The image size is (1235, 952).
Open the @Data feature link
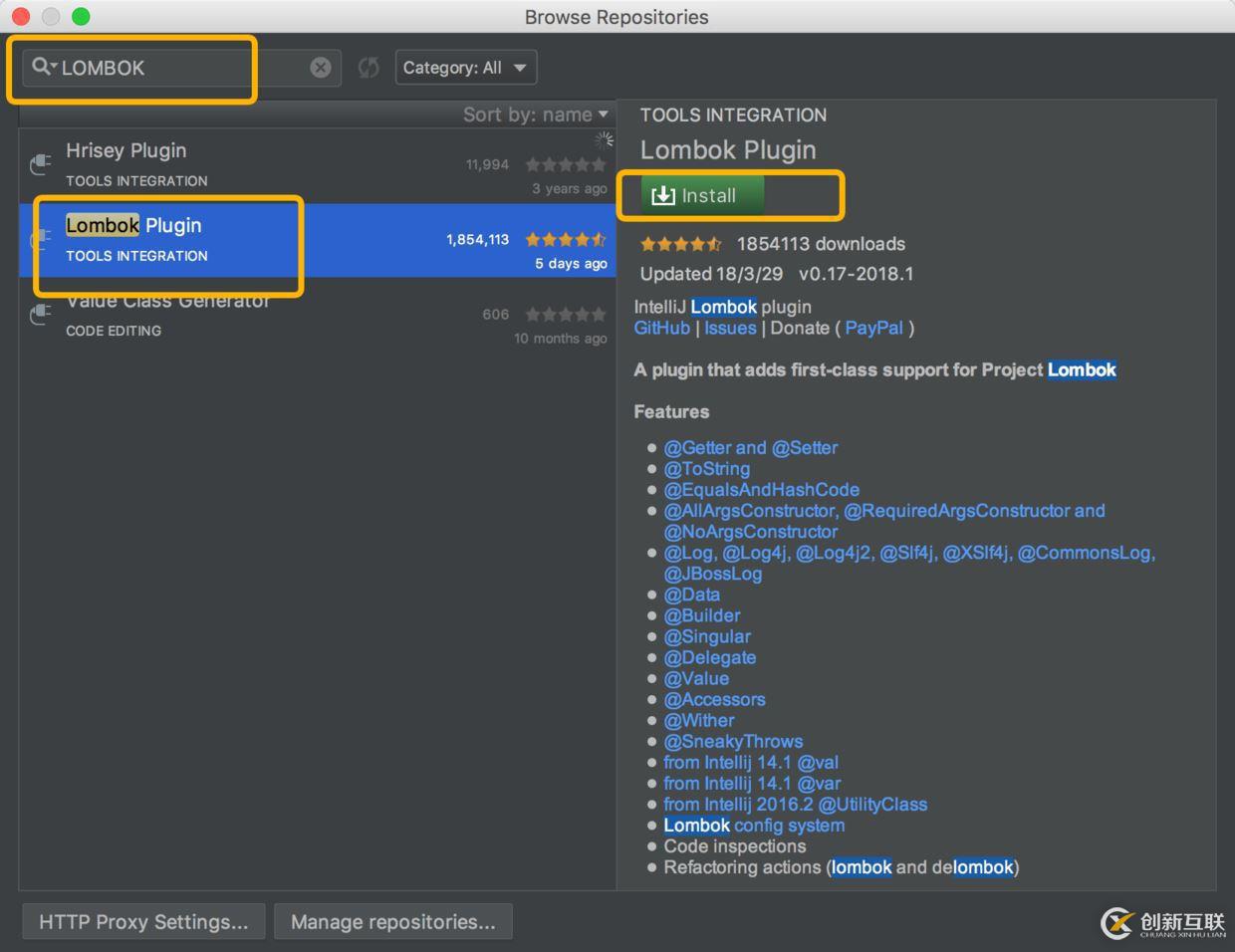(692, 595)
